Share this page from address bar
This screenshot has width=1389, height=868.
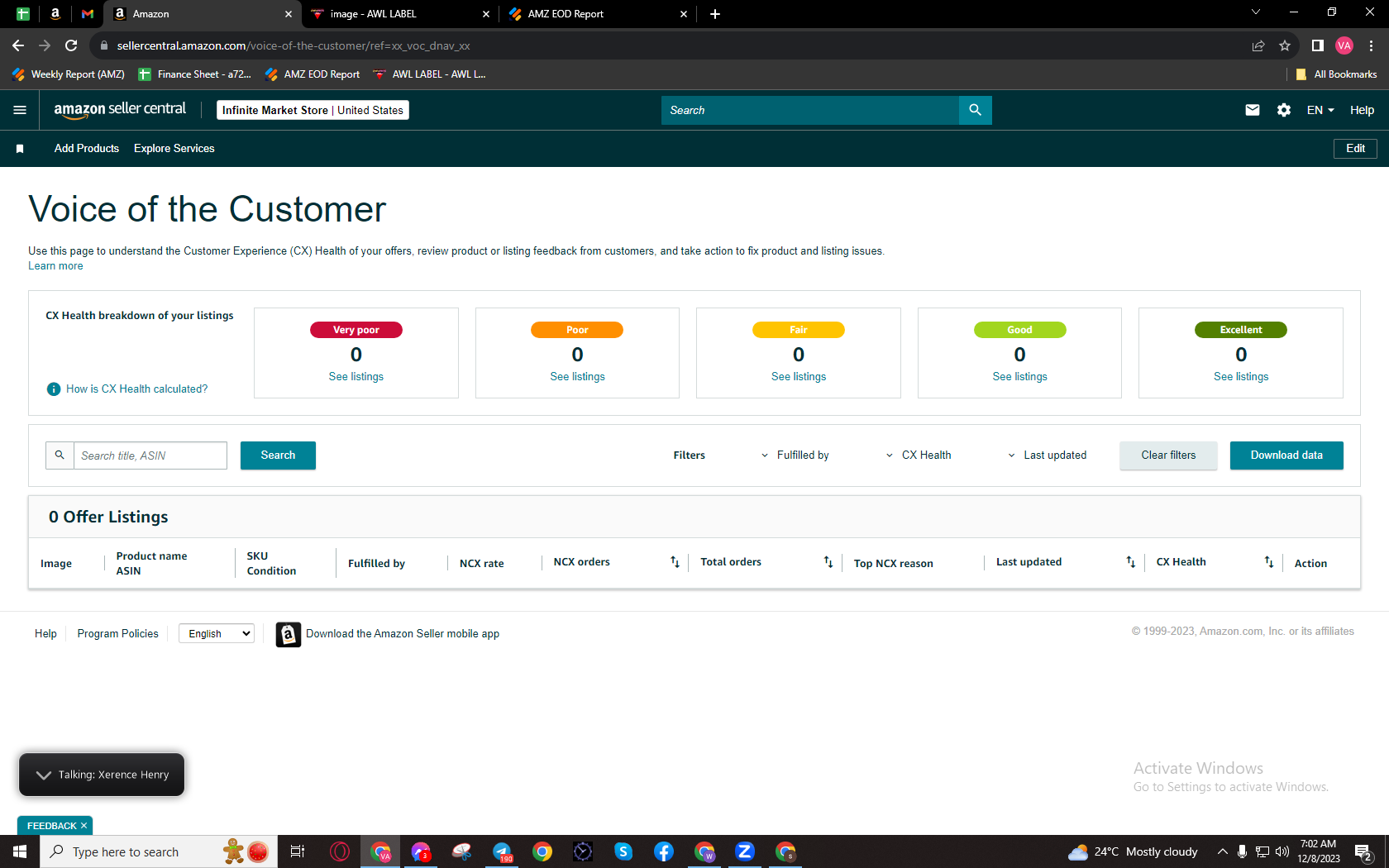click(x=1258, y=45)
